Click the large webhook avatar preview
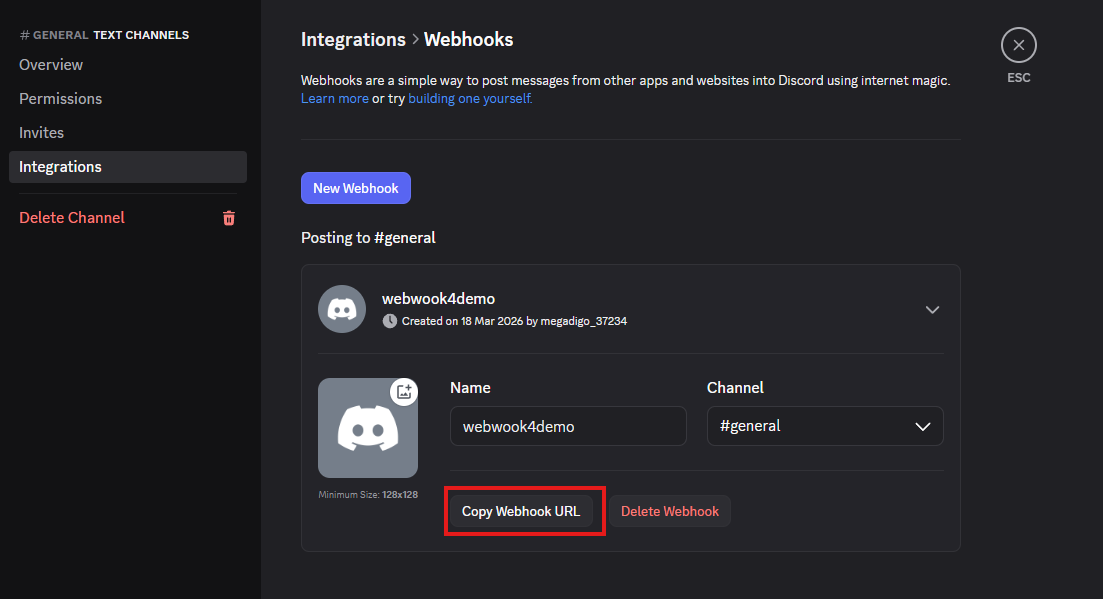The image size is (1103, 599). point(368,427)
